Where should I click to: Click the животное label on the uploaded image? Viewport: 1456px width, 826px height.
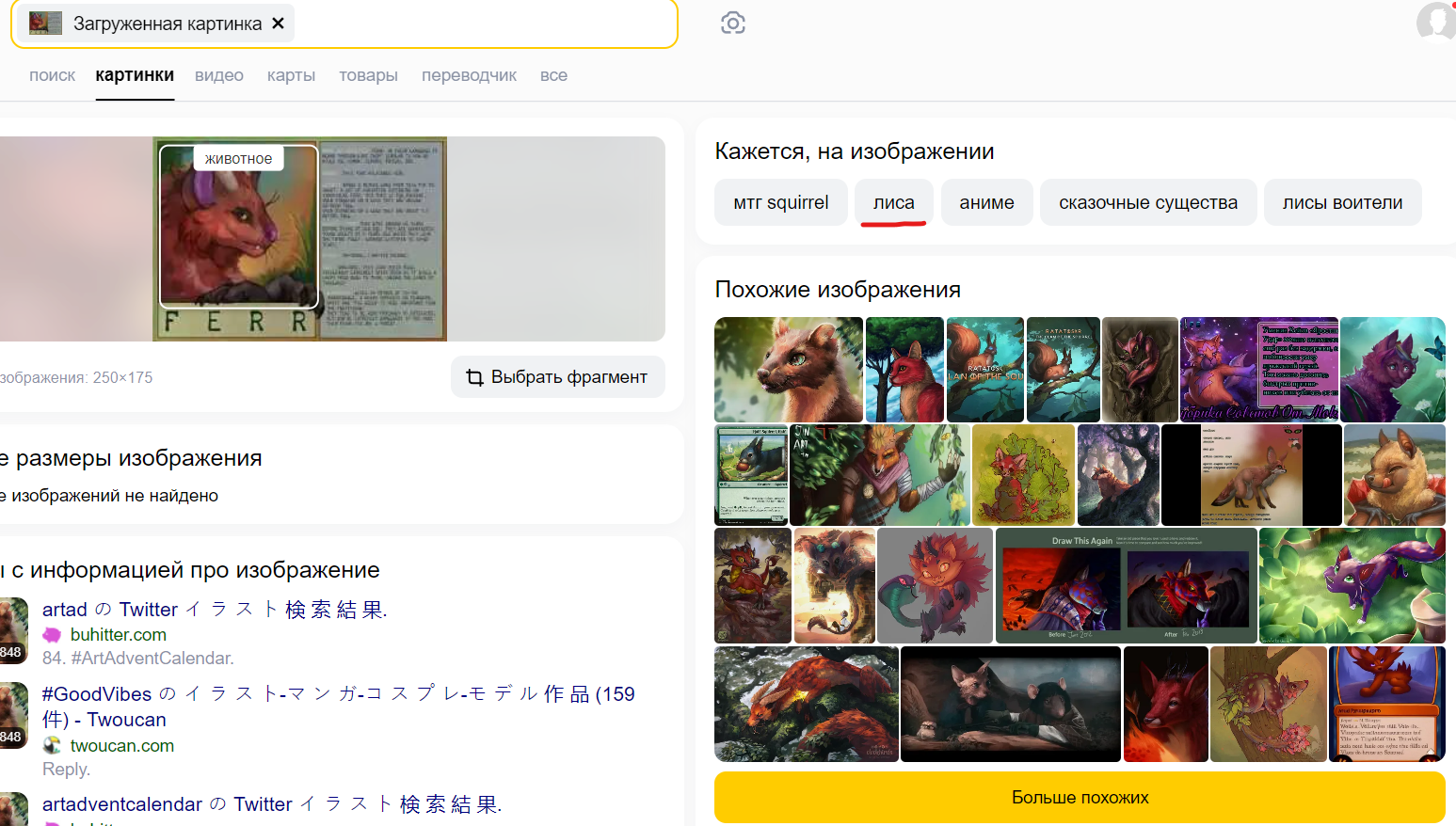pyautogui.click(x=239, y=158)
